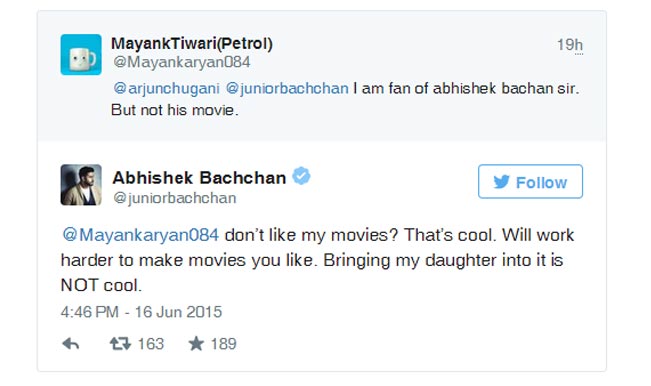This screenshot has width=651, height=386.
Task: View the 189 favorites count
Action: (223, 344)
